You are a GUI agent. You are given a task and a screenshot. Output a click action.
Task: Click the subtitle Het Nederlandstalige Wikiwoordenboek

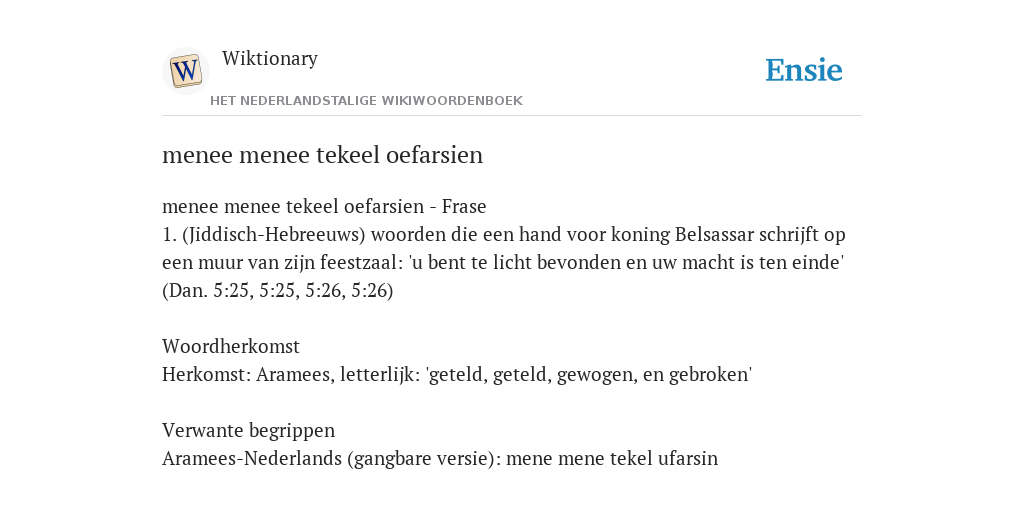[366, 101]
